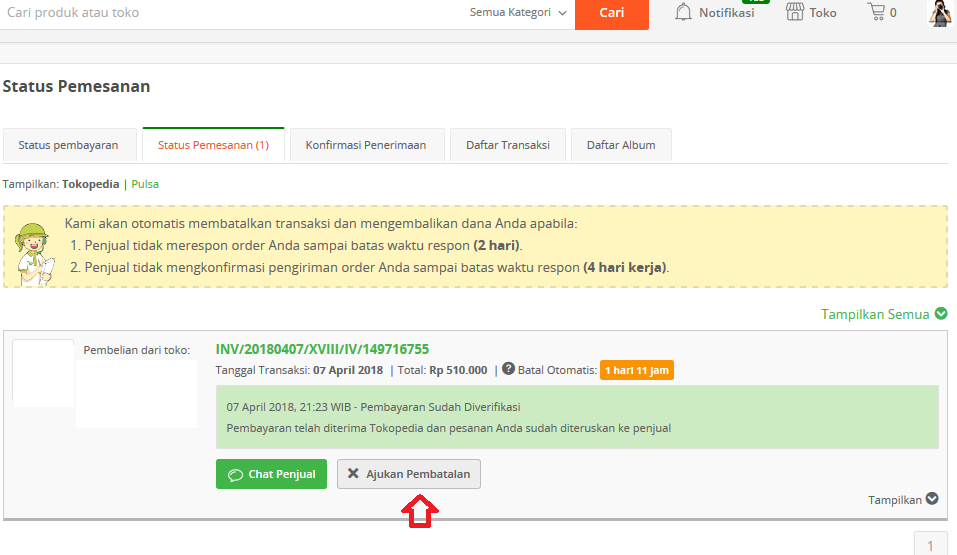Open the Toko shop icon
Viewport: 957px width, 555px height.
click(x=795, y=12)
